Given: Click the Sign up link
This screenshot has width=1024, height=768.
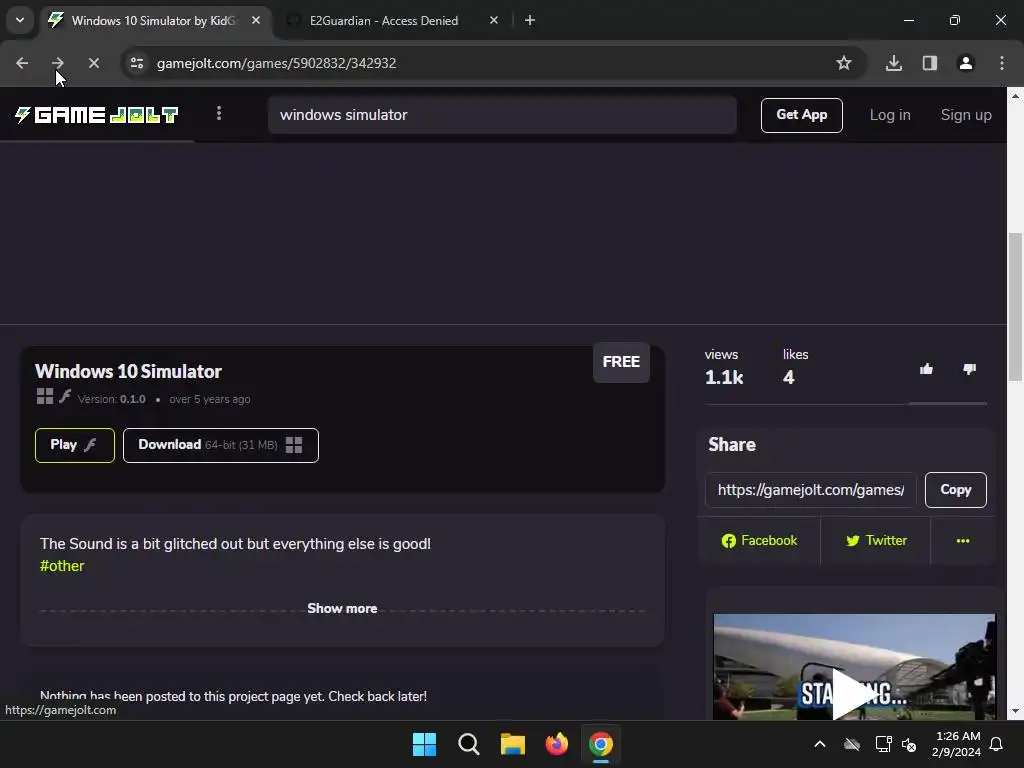Looking at the screenshot, I should (966, 115).
